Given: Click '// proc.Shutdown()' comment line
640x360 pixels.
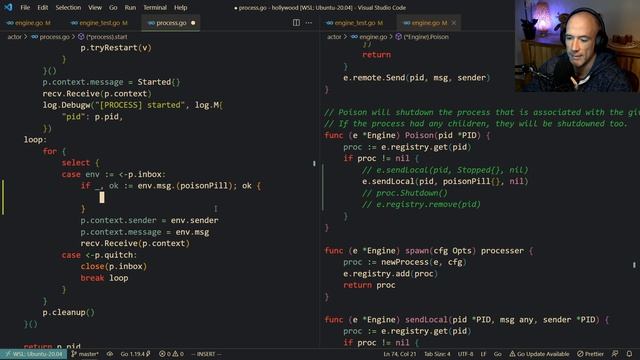Looking at the screenshot, I should pyautogui.click(x=404, y=193).
